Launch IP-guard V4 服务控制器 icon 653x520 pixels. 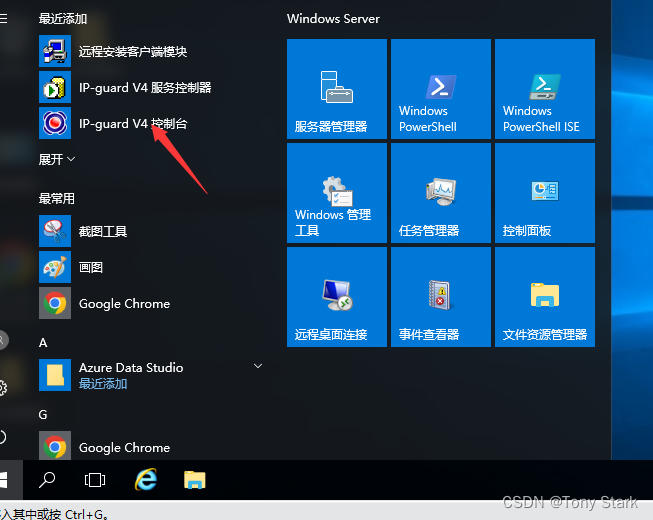pos(55,87)
